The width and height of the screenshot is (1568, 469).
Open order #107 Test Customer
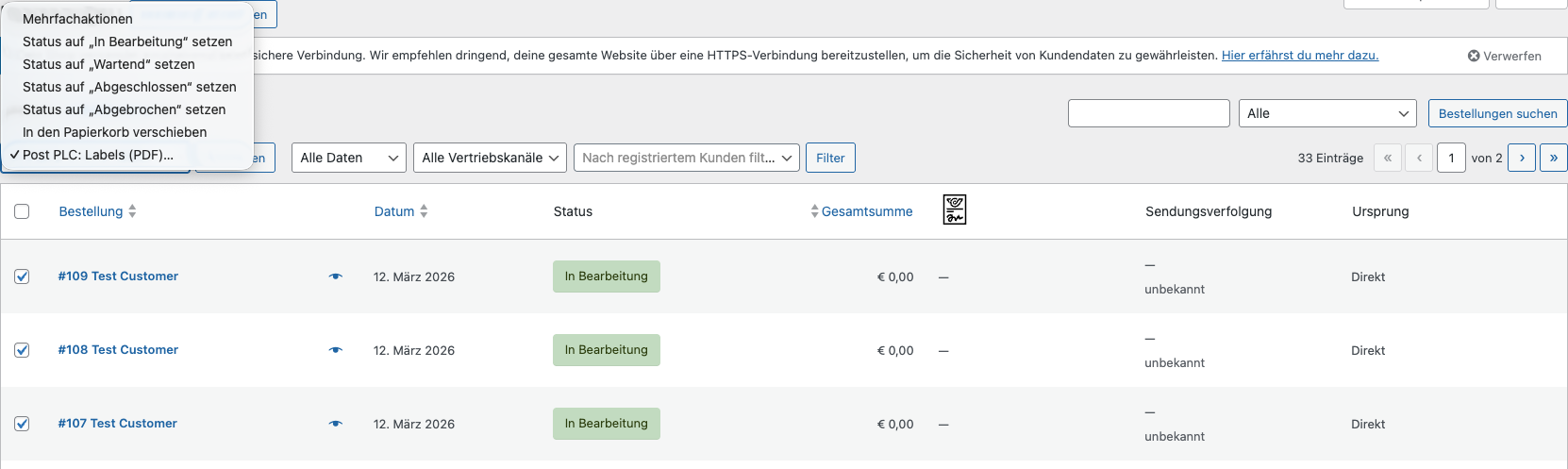pyautogui.click(x=118, y=424)
